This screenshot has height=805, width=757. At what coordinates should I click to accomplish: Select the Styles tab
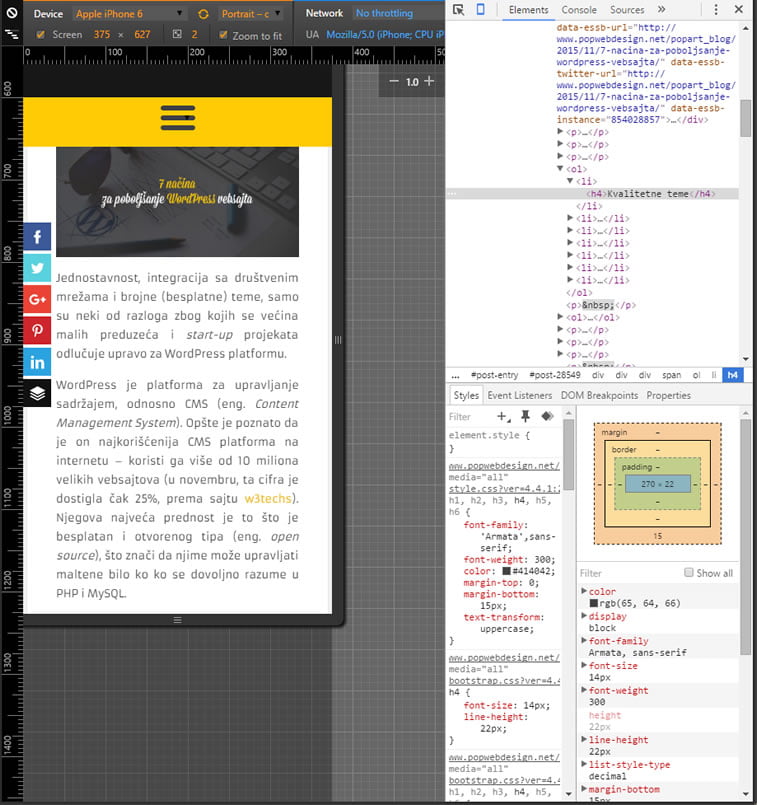click(466, 395)
